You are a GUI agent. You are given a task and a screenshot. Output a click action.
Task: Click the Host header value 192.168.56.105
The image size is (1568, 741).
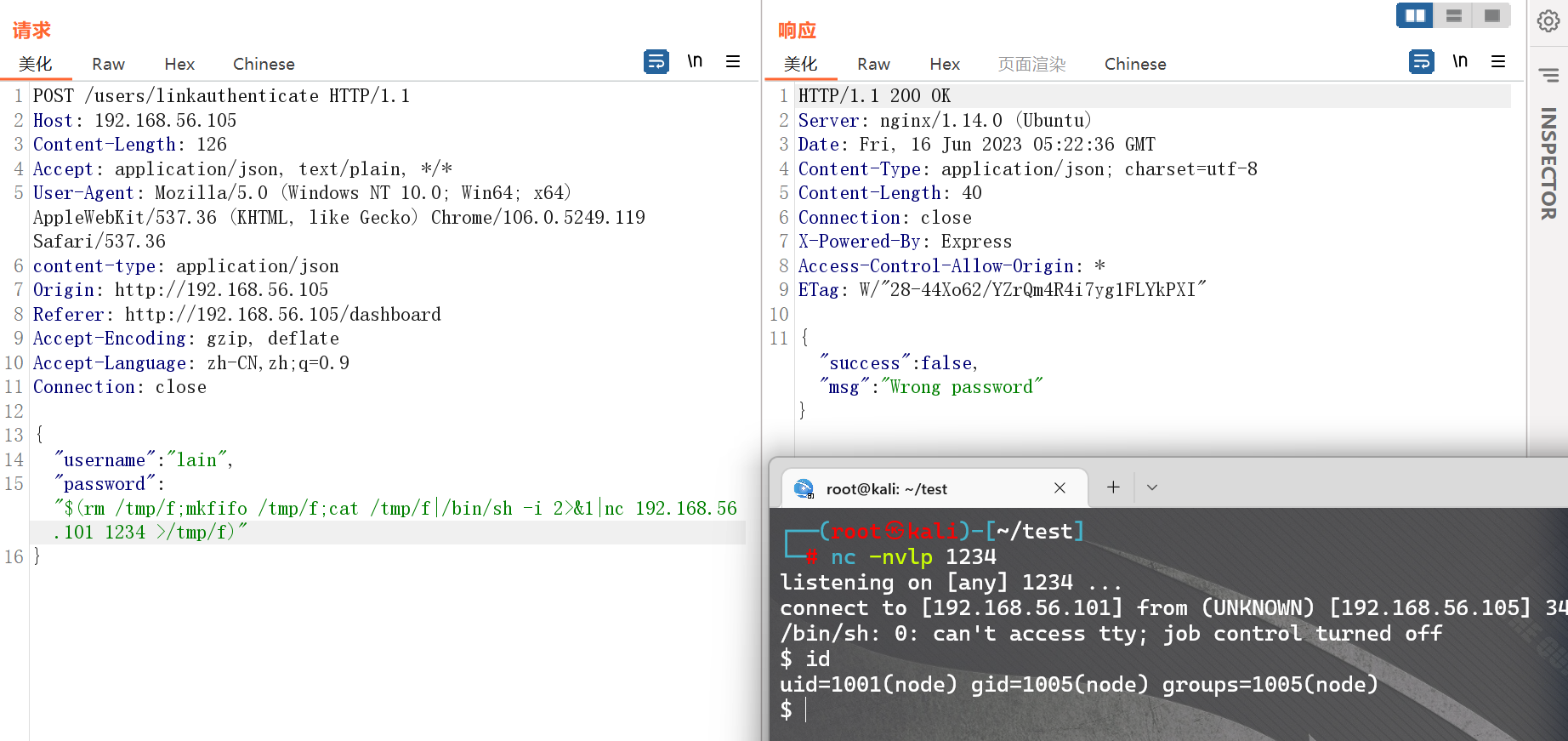pyautogui.click(x=166, y=121)
